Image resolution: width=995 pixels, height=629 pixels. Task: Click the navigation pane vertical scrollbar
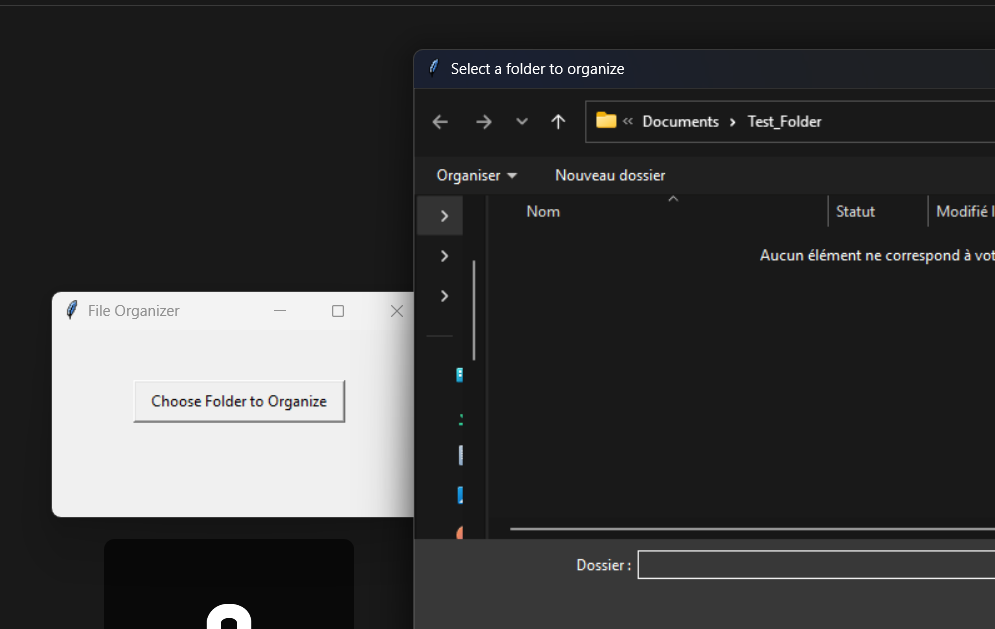tap(474, 310)
